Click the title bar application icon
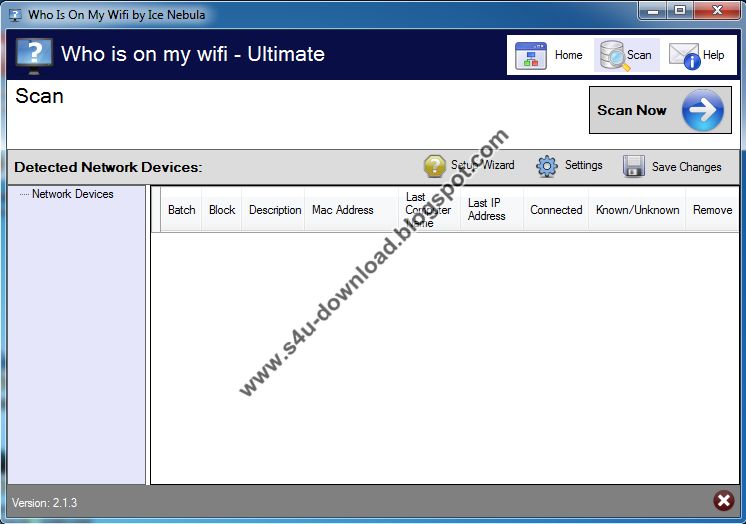The height and width of the screenshot is (524, 746). pyautogui.click(x=15, y=15)
